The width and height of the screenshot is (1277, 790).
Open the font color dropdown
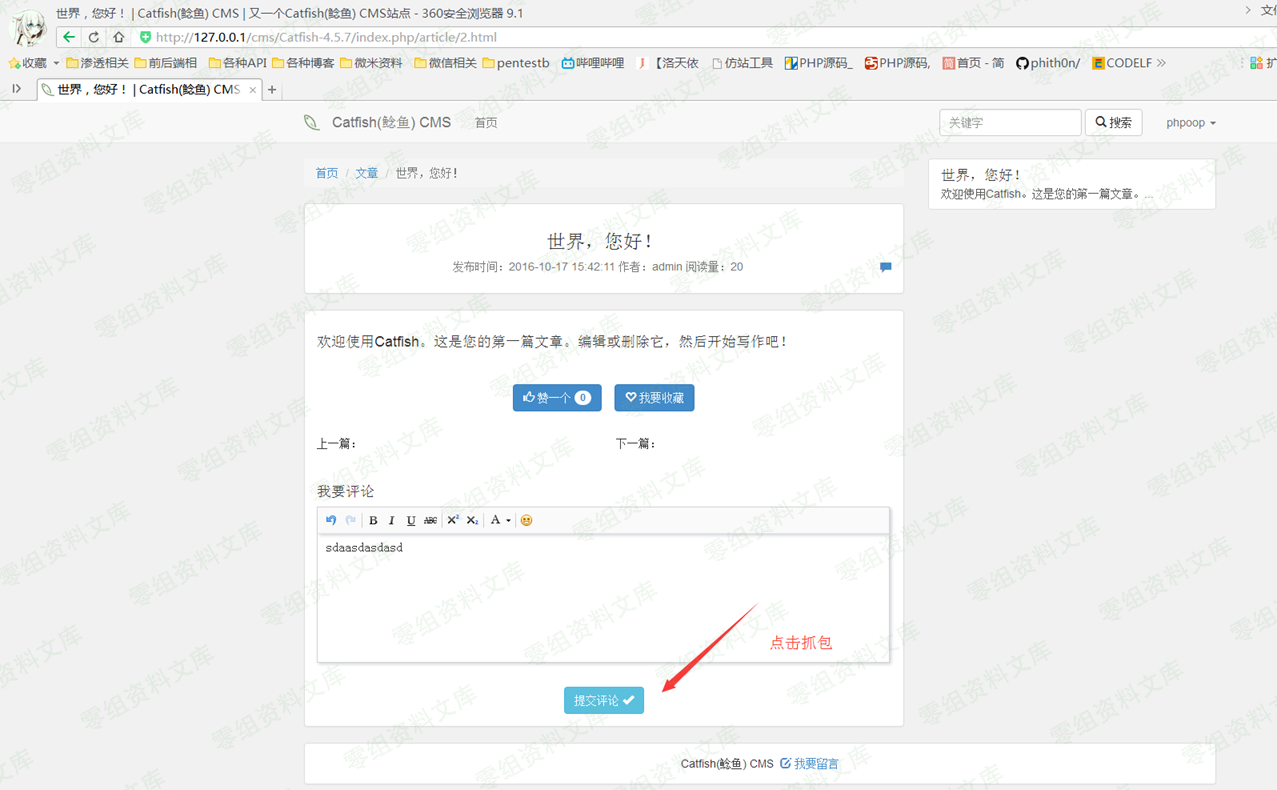[x=499, y=520]
